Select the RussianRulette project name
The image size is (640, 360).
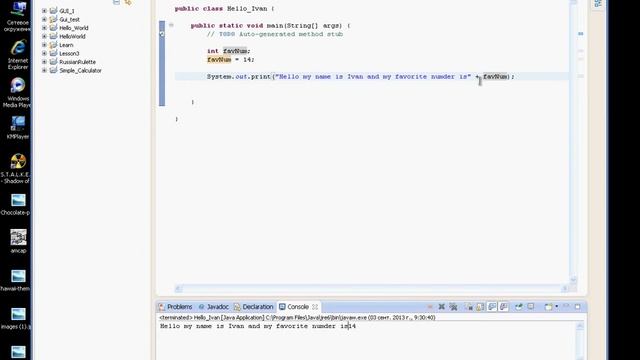(78, 62)
